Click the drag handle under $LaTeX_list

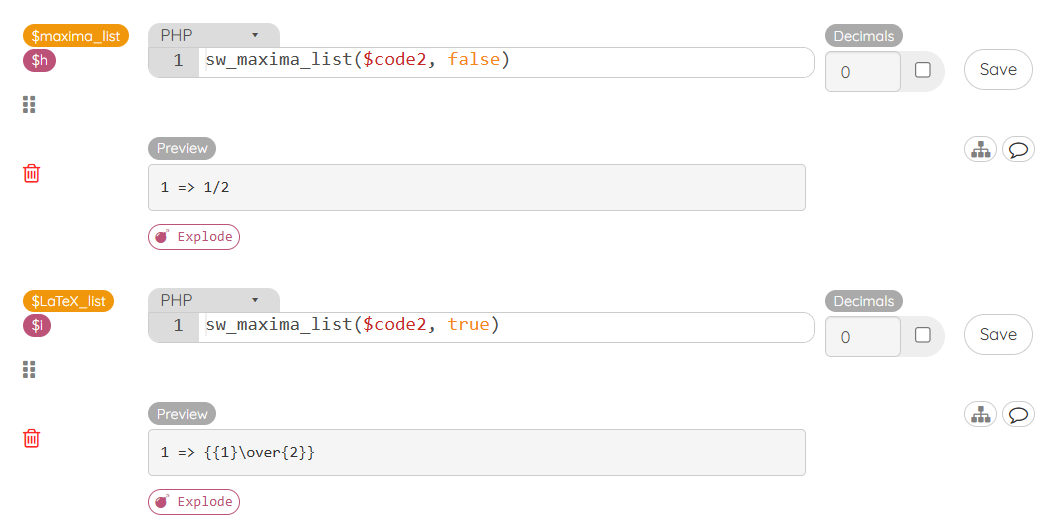pos(28,370)
